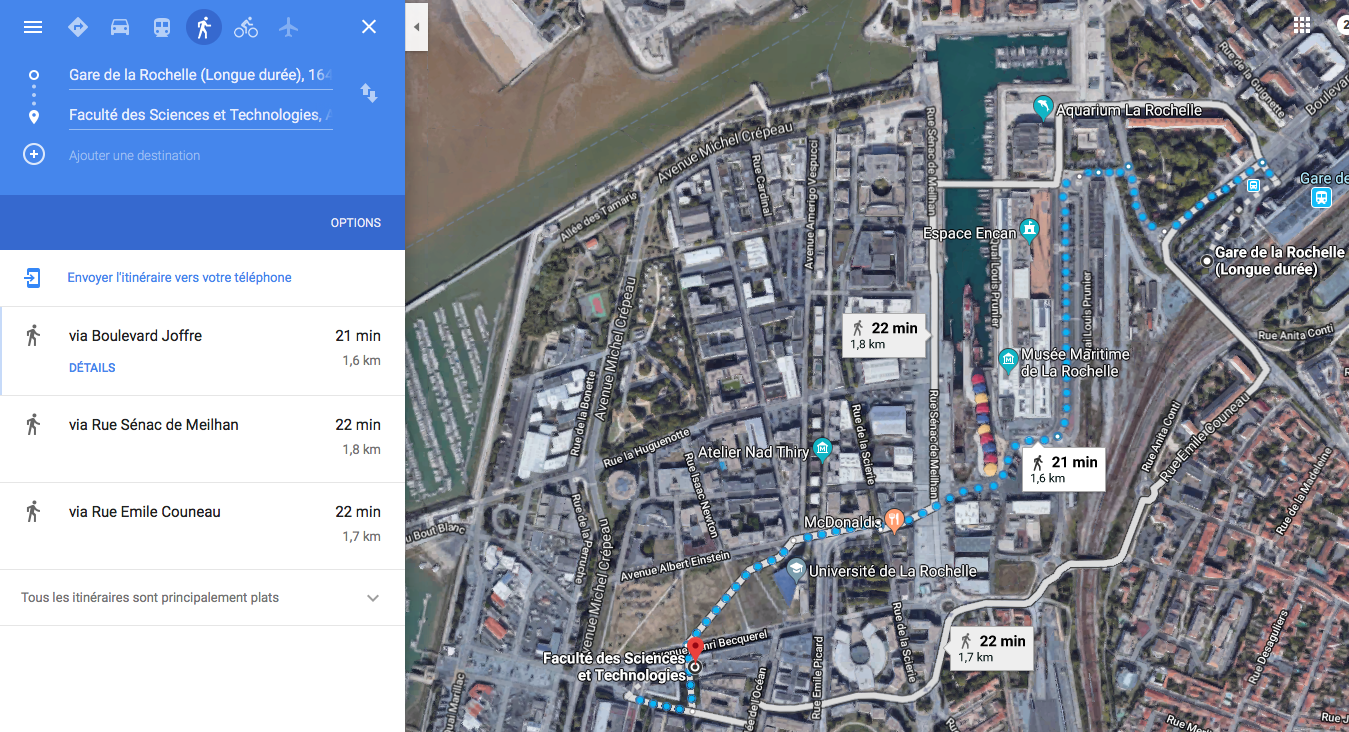
Task: Select the cycling travel mode
Action: point(246,27)
